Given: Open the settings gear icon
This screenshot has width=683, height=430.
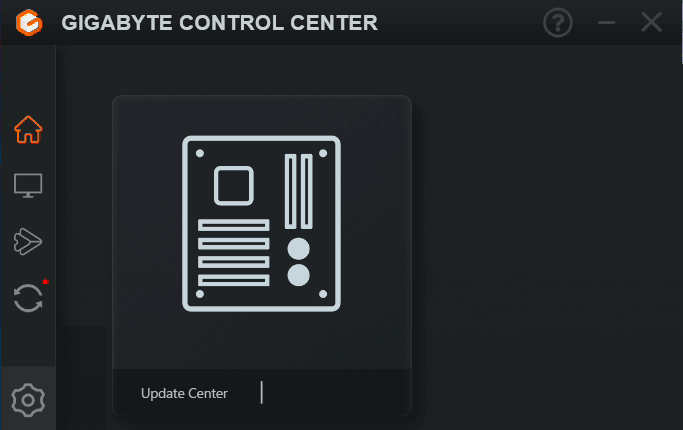Looking at the screenshot, I should coord(28,400).
